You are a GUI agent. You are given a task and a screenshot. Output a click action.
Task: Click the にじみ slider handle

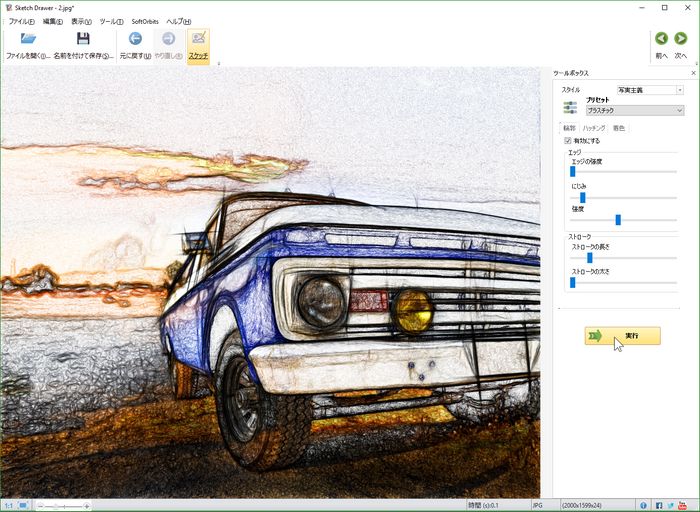point(582,197)
